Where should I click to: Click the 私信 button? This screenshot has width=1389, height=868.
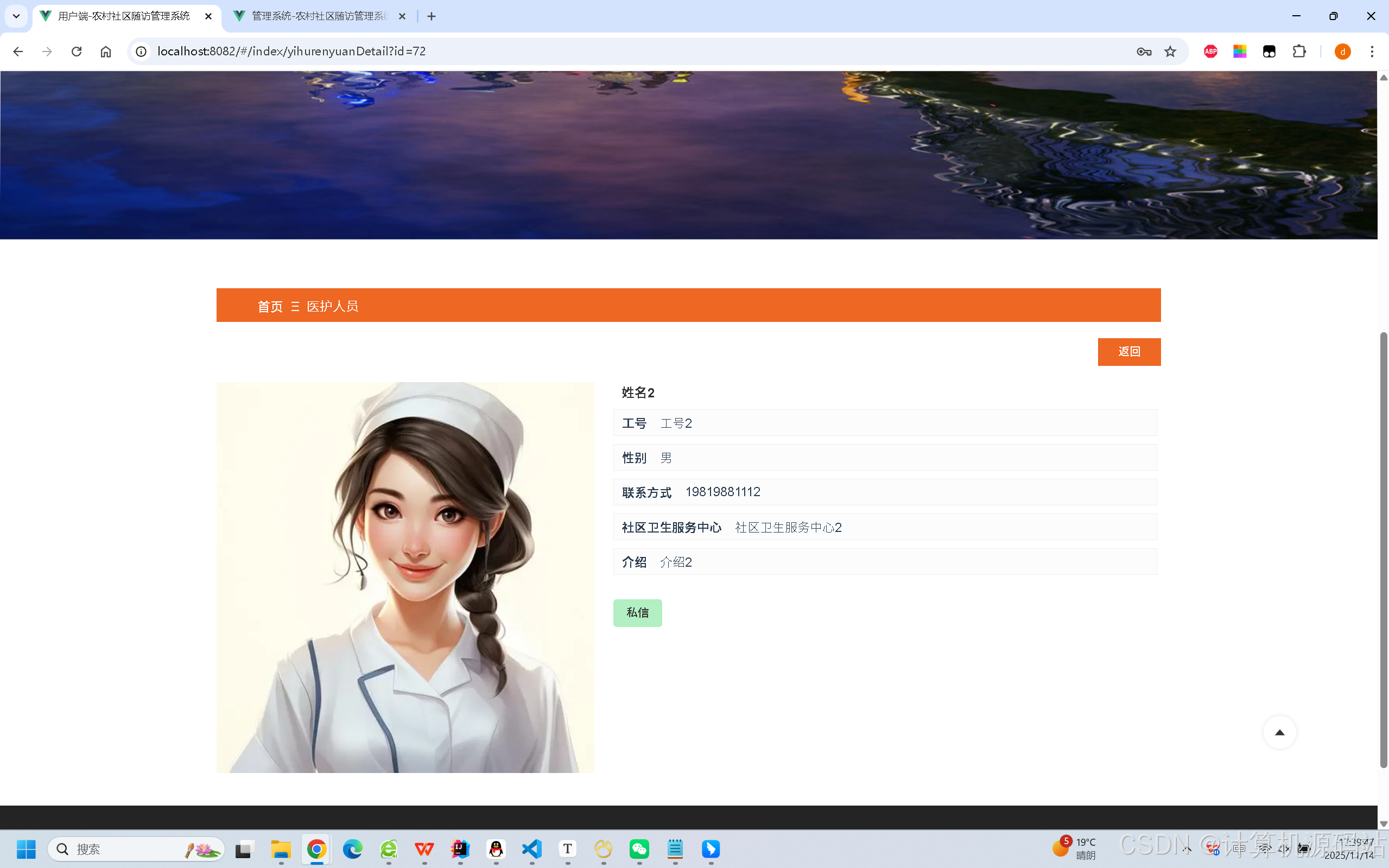(x=637, y=613)
